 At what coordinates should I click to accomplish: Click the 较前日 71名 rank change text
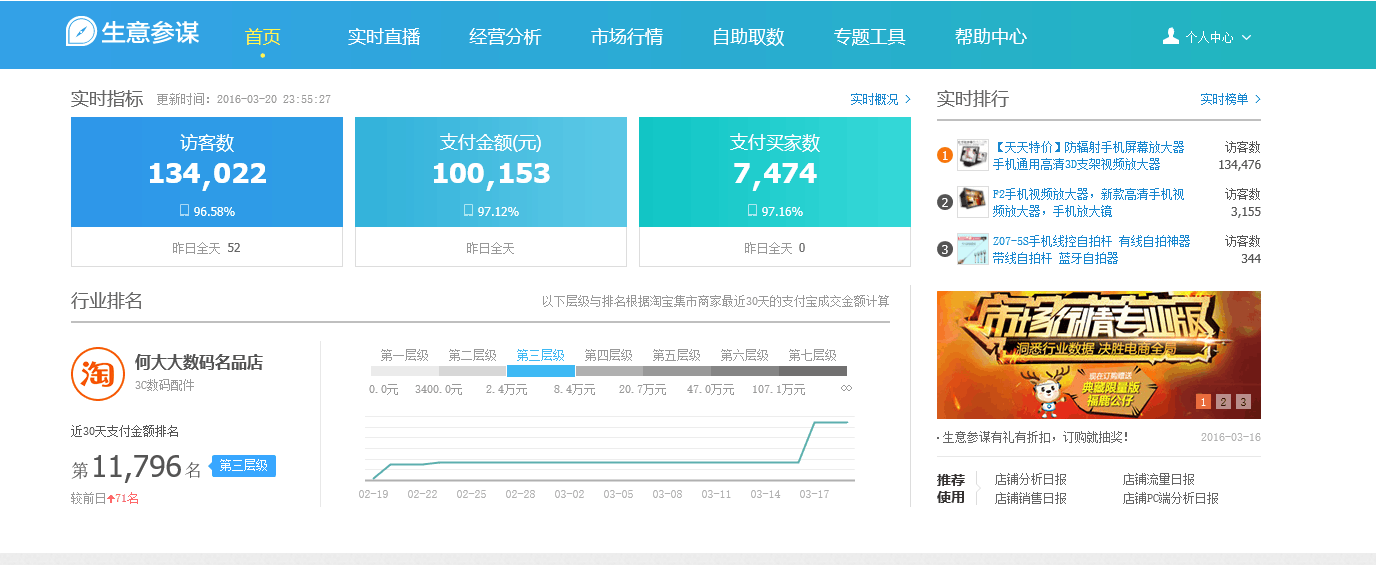pyautogui.click(x=105, y=498)
